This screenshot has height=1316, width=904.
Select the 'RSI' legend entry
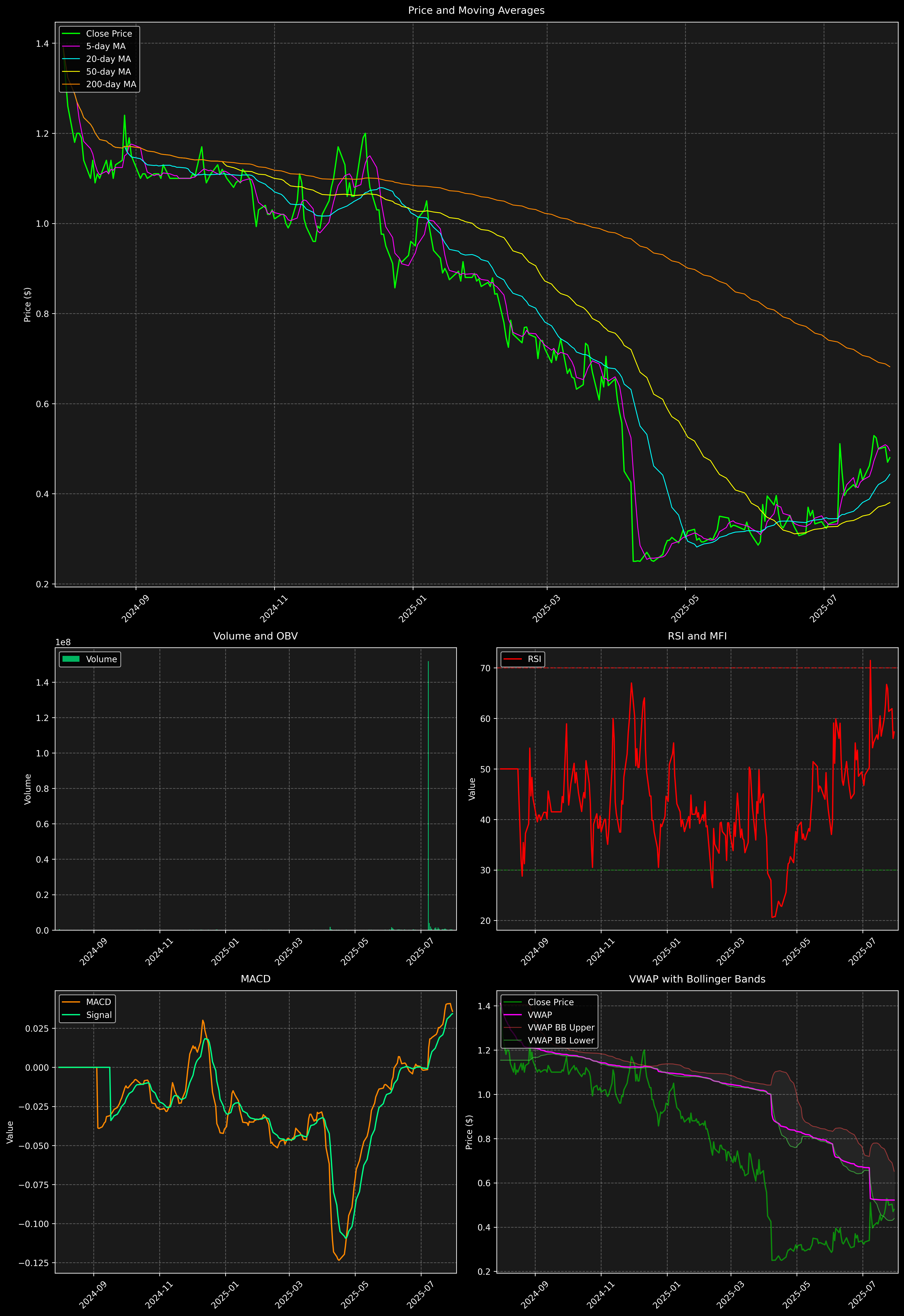535,659
